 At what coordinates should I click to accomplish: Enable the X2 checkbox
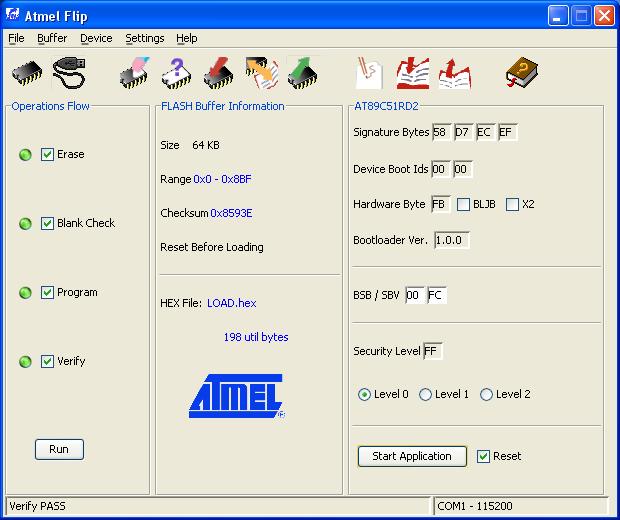pyautogui.click(x=512, y=204)
